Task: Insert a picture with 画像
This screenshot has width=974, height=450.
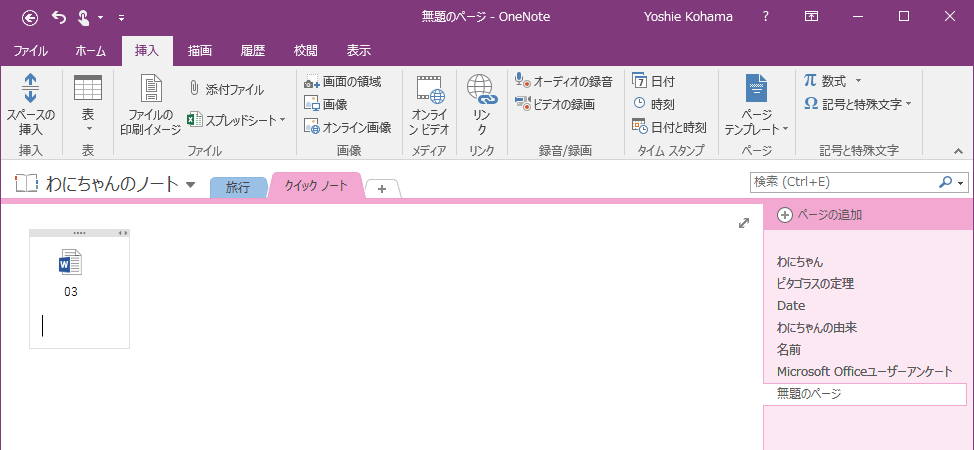Action: pos(325,104)
